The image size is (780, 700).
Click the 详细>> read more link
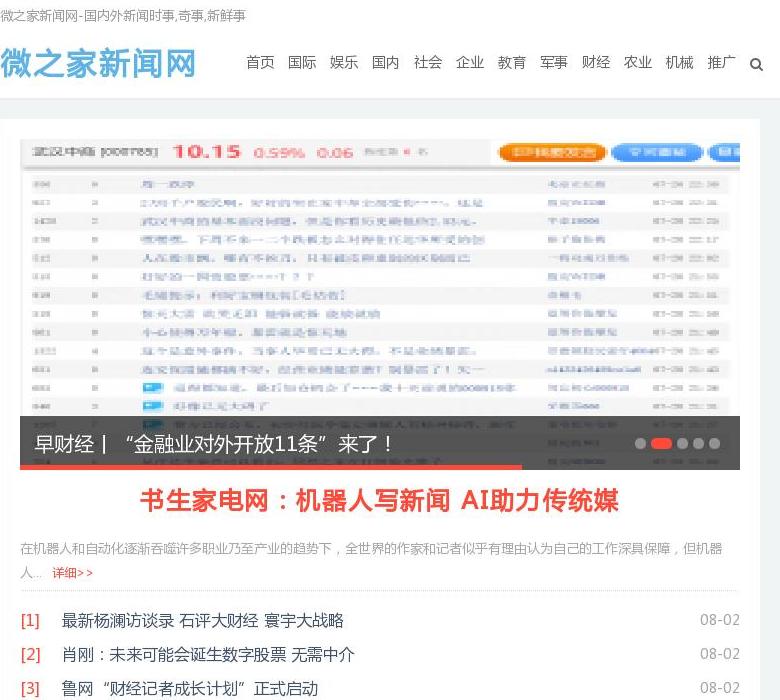coord(73,573)
